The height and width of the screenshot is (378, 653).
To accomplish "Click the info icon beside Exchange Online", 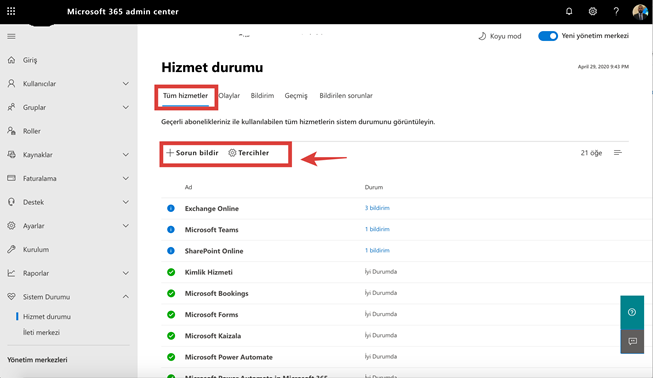I will coord(171,208).
